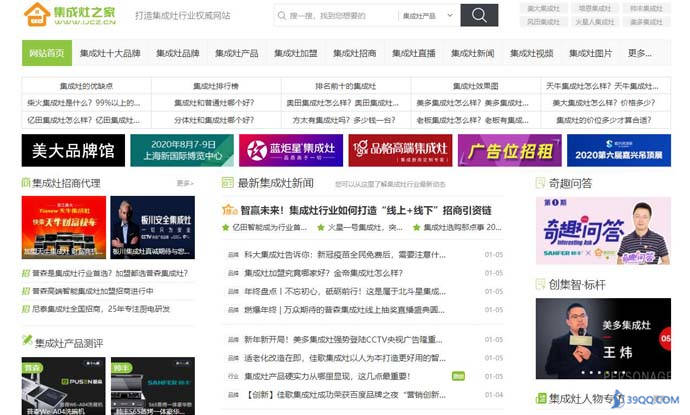
Task: Click the 集成灶产品测评 pencil icon
Action: 27,340
